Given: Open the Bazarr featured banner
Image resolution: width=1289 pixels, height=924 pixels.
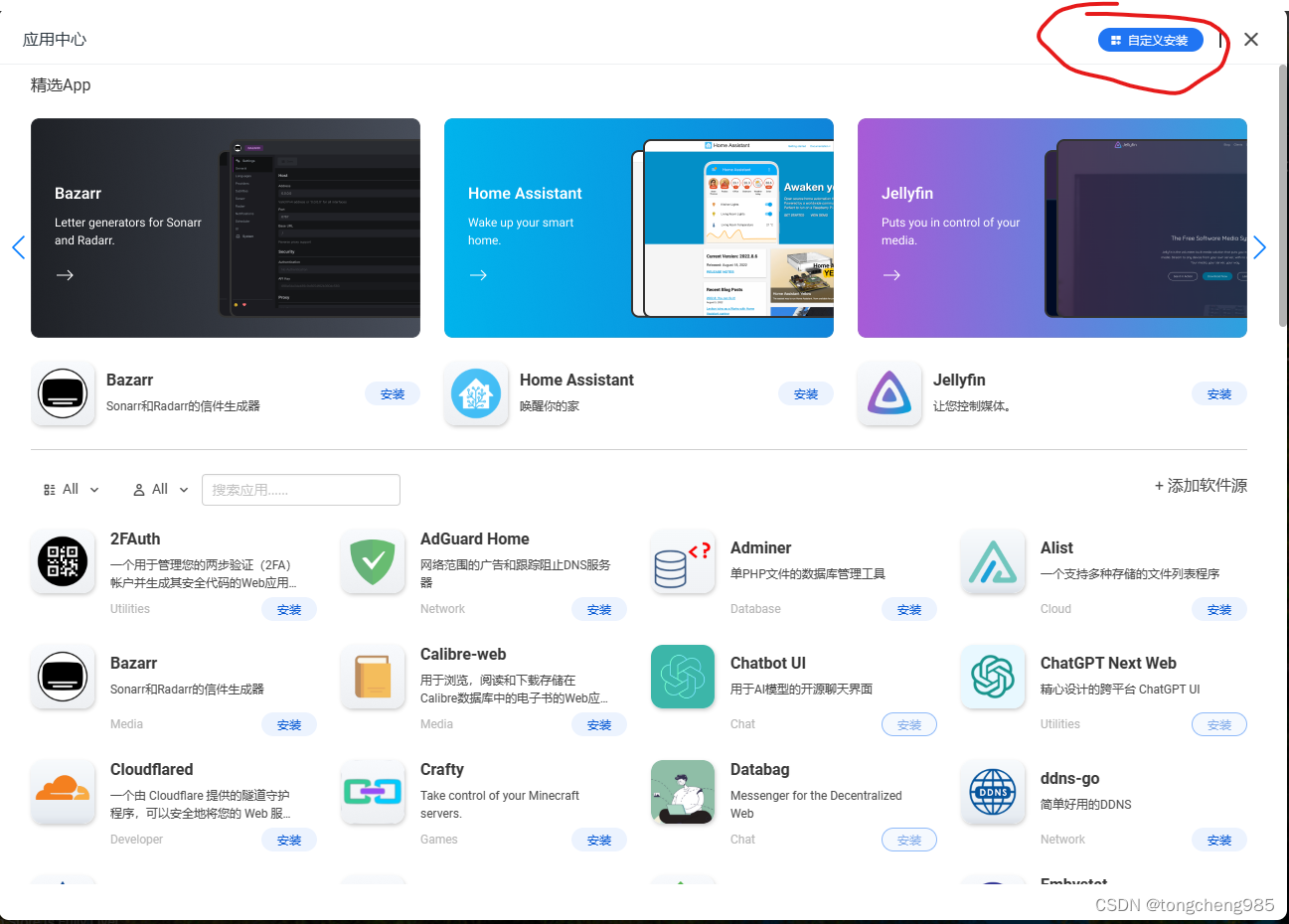Looking at the screenshot, I should [x=226, y=229].
